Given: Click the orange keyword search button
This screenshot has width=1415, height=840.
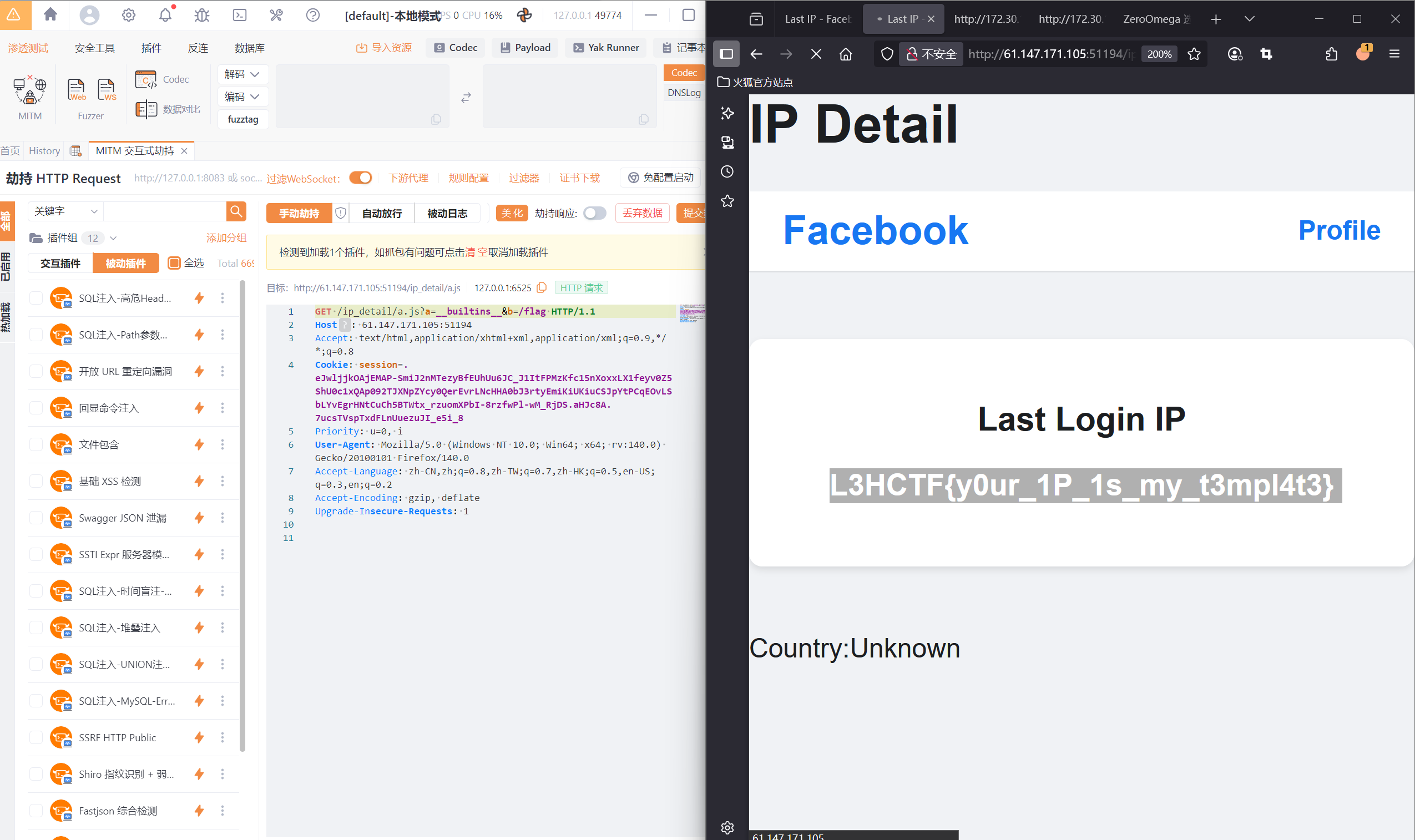Looking at the screenshot, I should point(236,212).
